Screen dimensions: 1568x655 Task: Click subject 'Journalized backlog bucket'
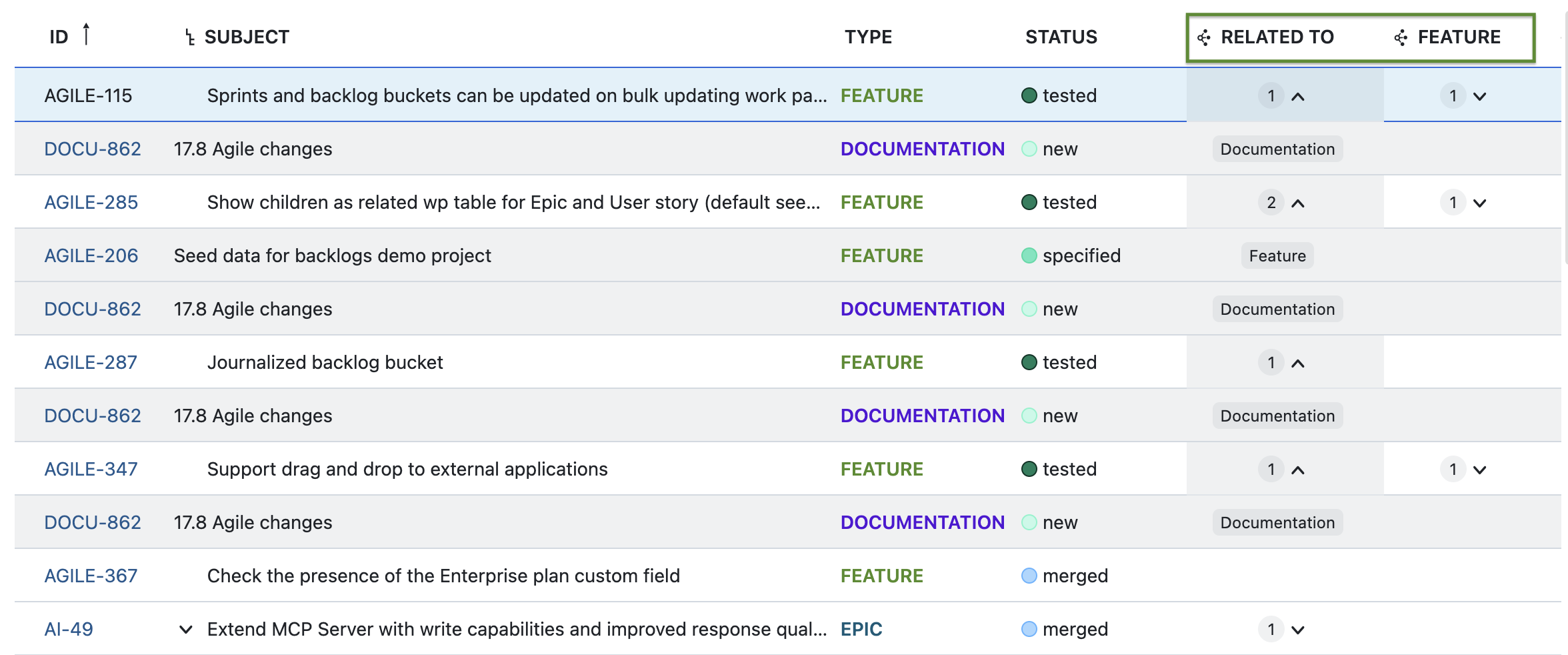click(x=325, y=363)
